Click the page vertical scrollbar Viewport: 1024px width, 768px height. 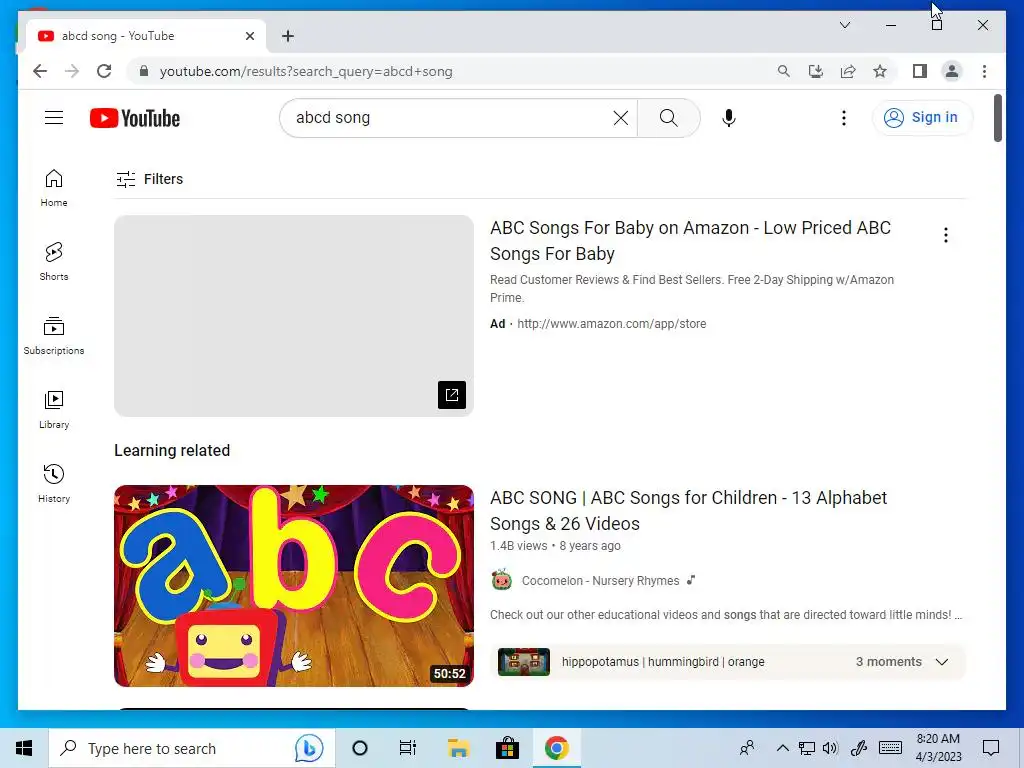997,118
